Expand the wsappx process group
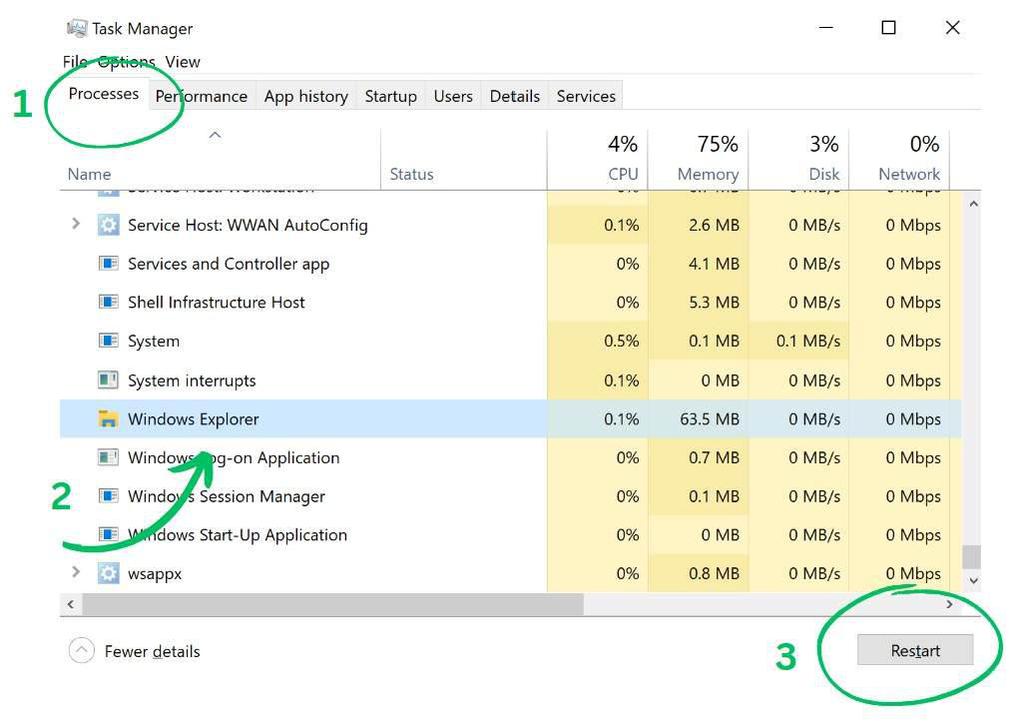 point(76,572)
